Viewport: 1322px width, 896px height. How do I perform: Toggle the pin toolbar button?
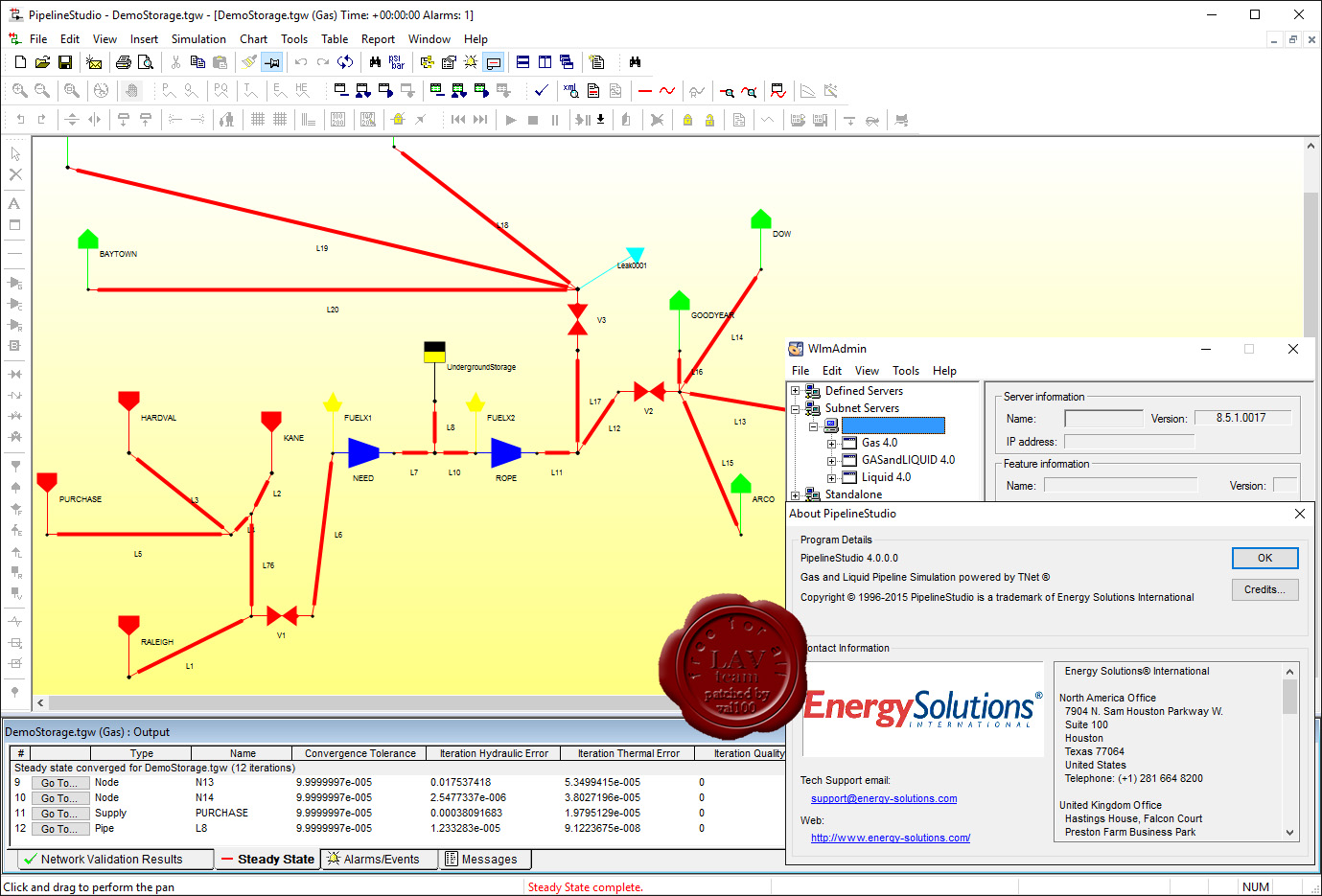coord(272,62)
